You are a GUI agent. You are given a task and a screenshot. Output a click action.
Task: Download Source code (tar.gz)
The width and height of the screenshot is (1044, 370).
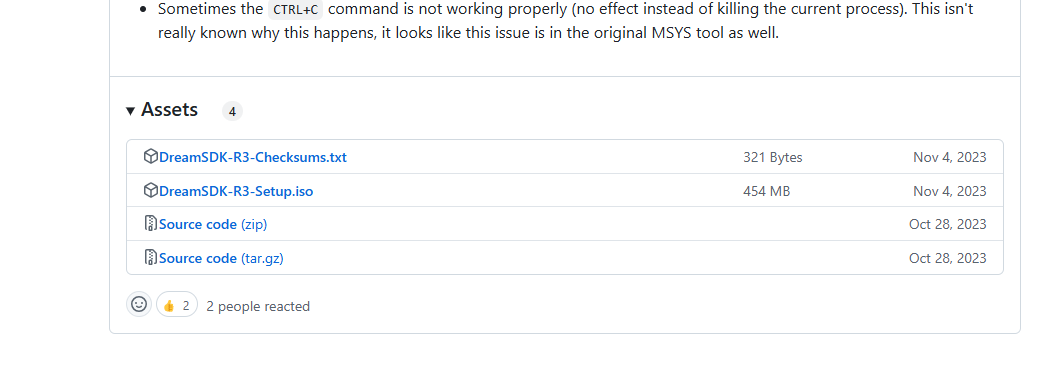221,258
